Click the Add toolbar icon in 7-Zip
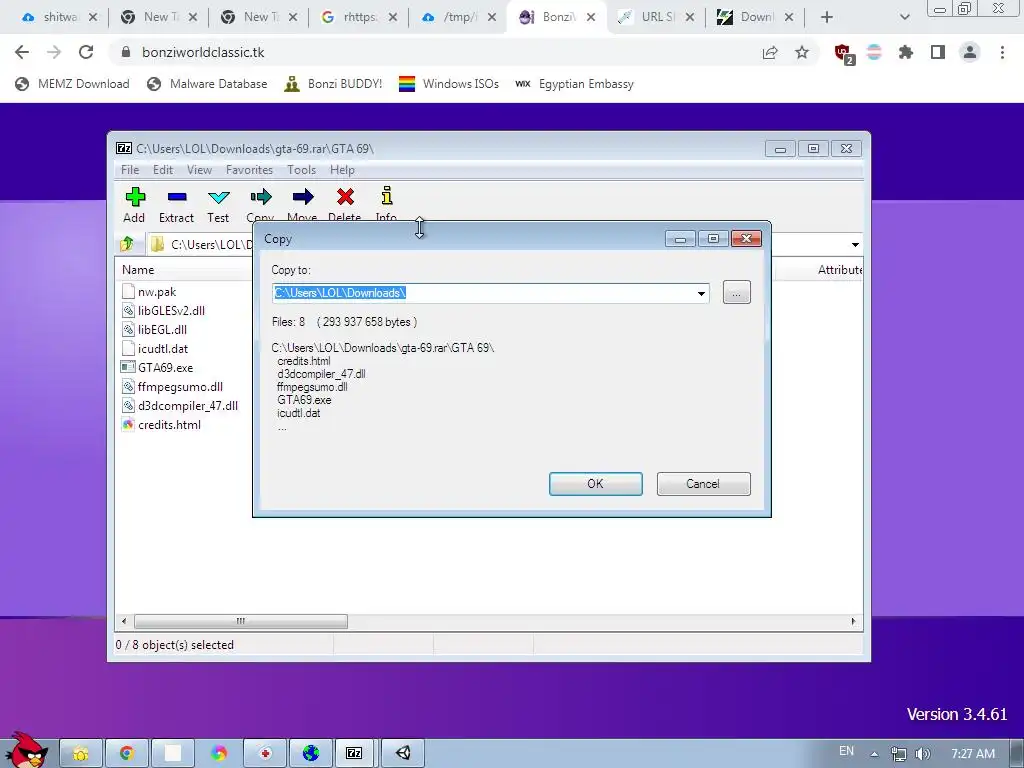 pyautogui.click(x=135, y=204)
